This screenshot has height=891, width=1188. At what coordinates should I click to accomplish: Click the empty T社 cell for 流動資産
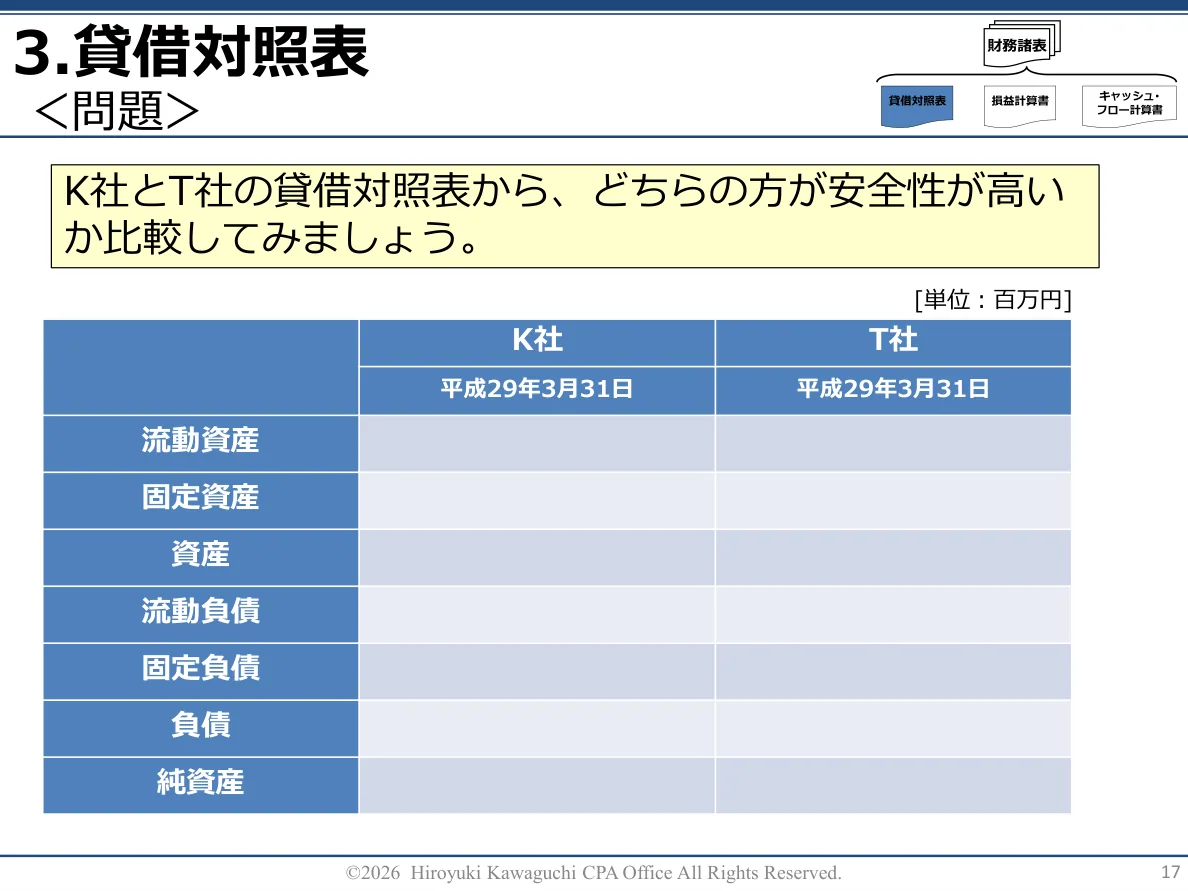[893, 443]
